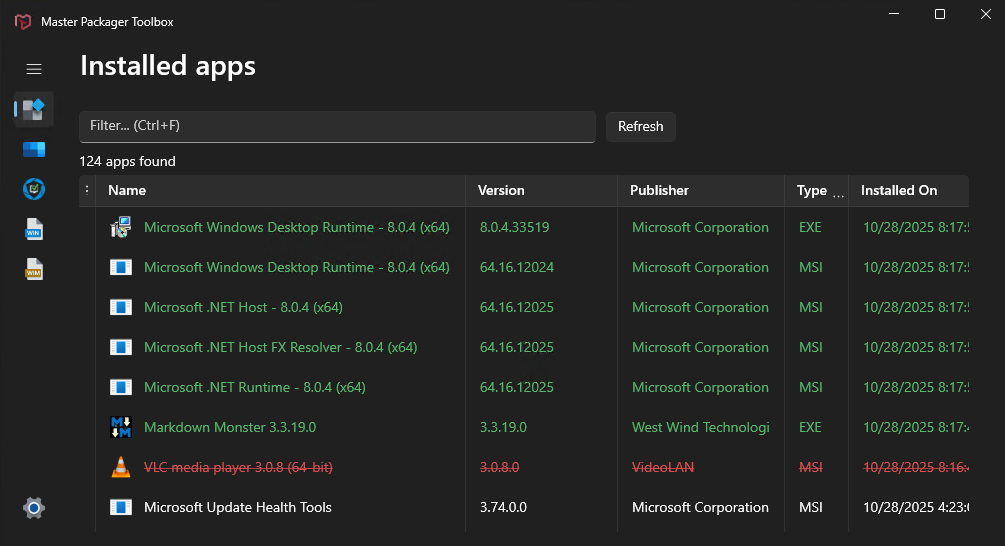Click the icon beside .NET Host FX Resolver
The image size is (1005, 546).
coord(120,347)
